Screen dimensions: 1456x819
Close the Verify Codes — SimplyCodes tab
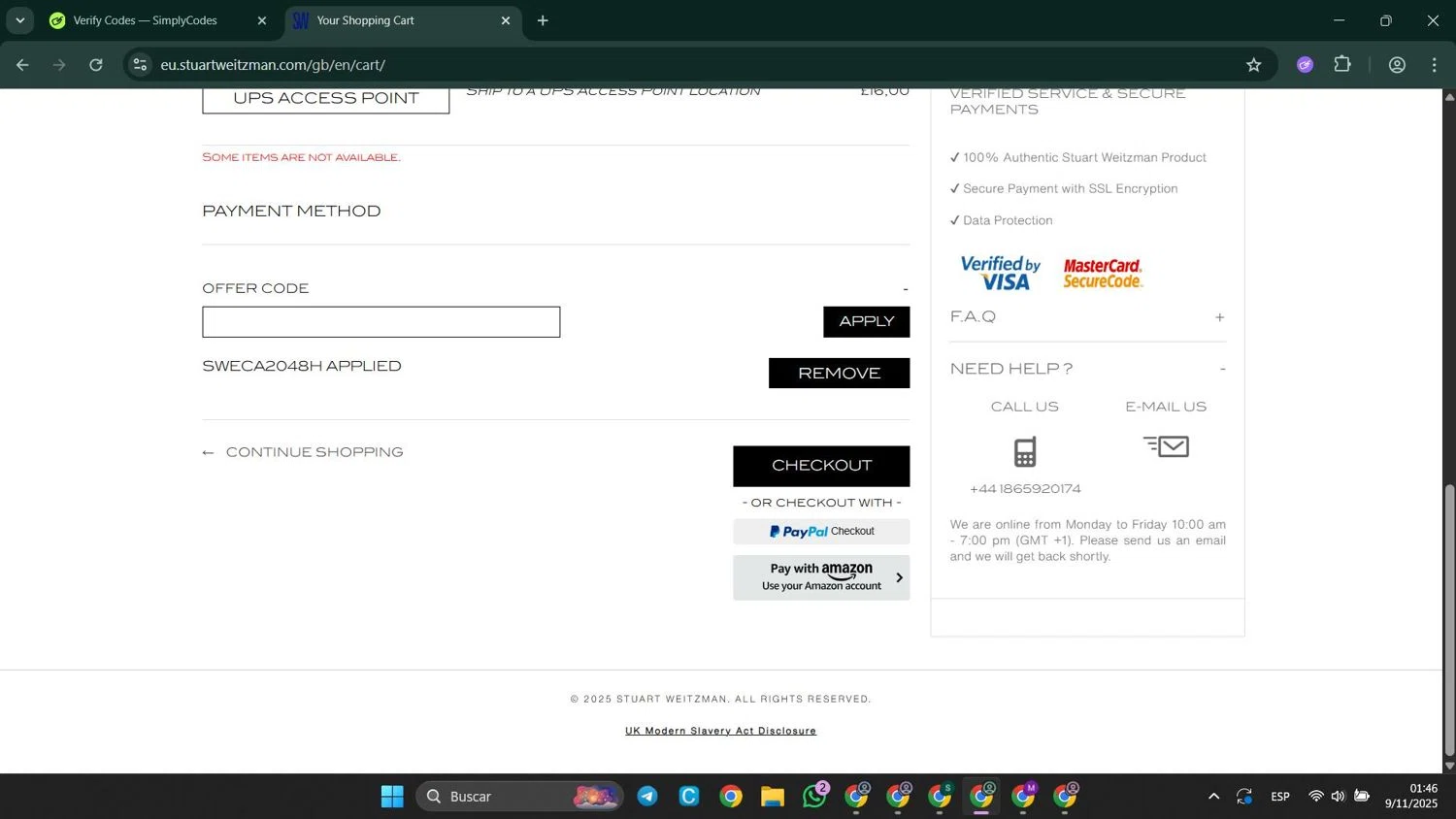tap(261, 20)
